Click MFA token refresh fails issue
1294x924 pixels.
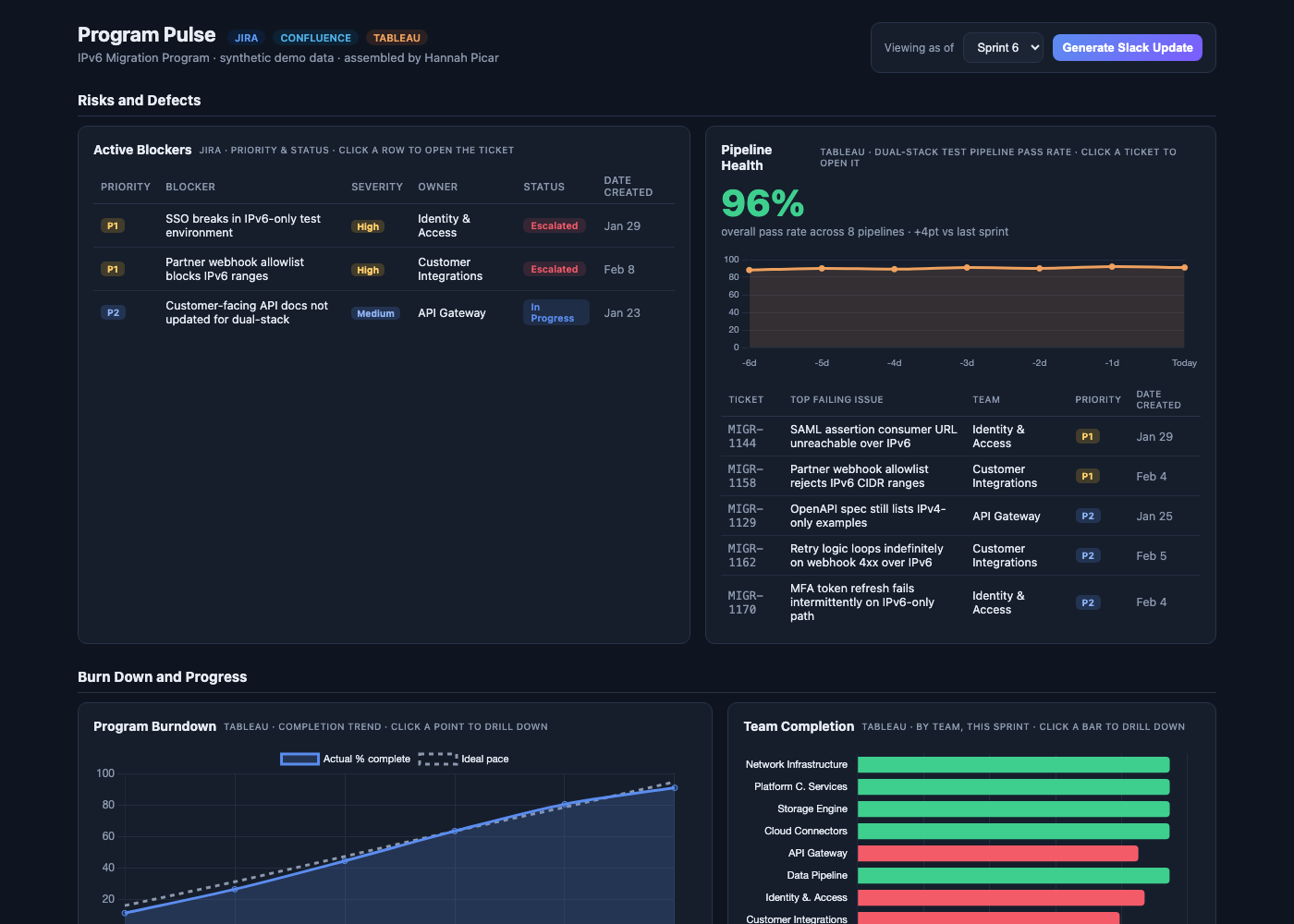pos(862,602)
